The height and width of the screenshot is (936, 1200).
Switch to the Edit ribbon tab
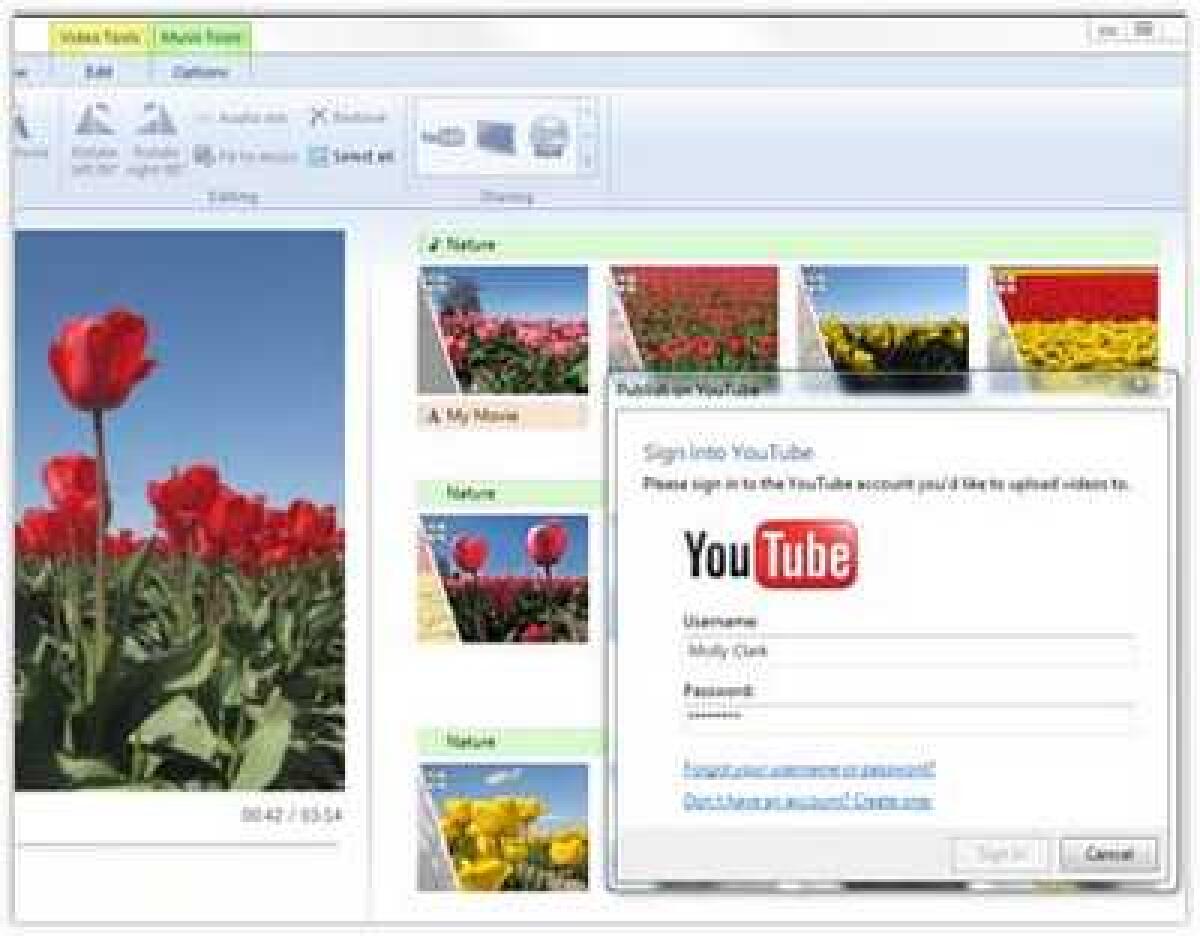[100, 72]
